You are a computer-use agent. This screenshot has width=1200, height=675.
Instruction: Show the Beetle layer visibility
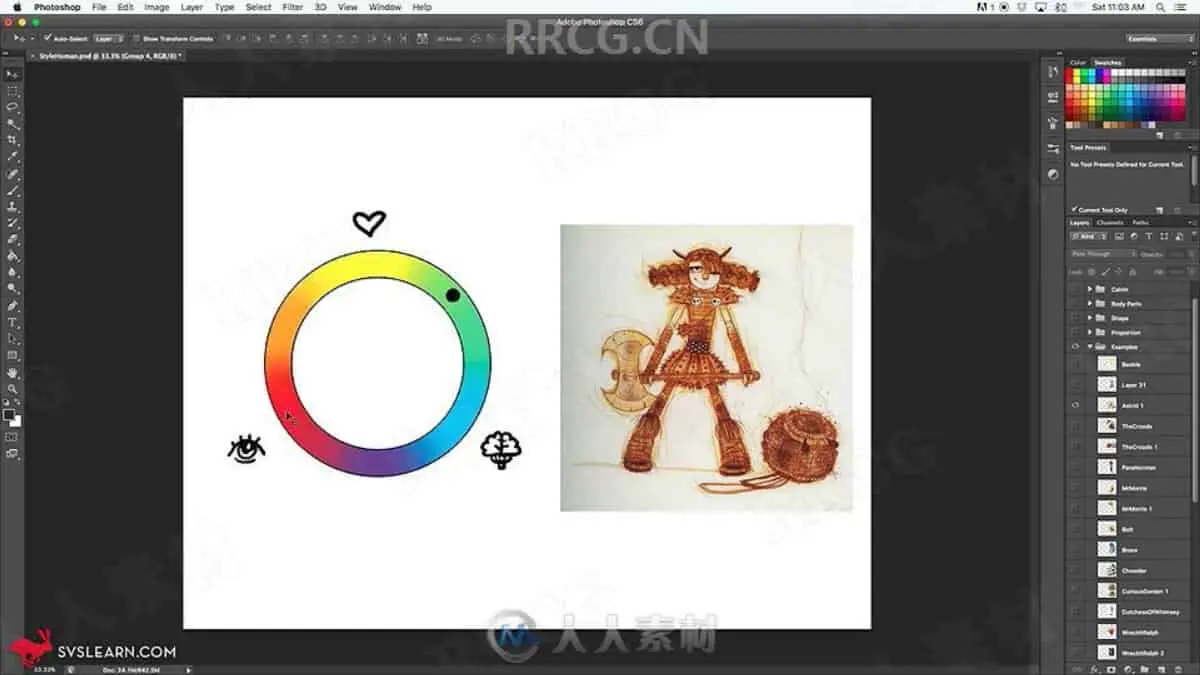(x=1075, y=365)
